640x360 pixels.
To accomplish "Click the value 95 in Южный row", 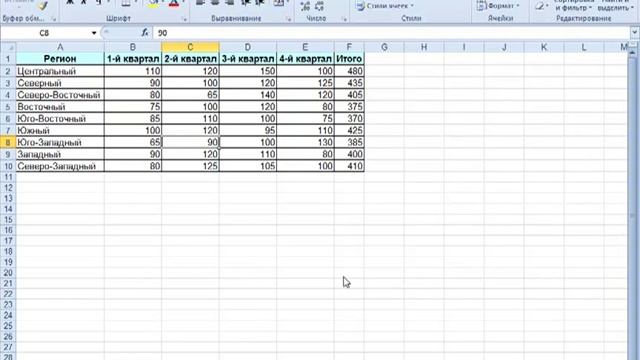I will click(x=248, y=131).
